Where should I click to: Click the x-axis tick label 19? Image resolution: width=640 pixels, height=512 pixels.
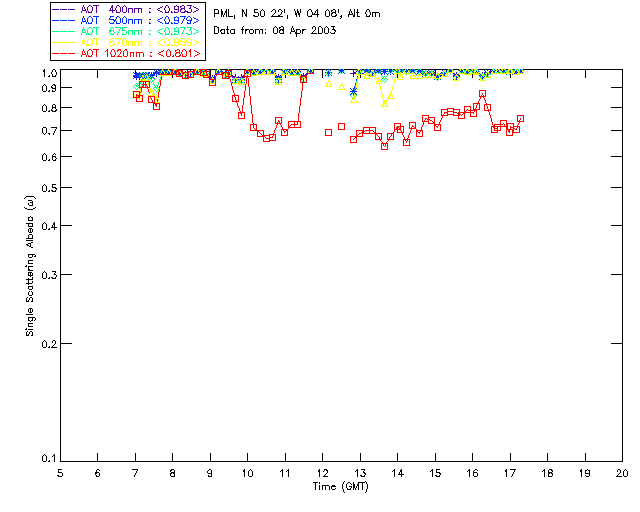[585, 473]
